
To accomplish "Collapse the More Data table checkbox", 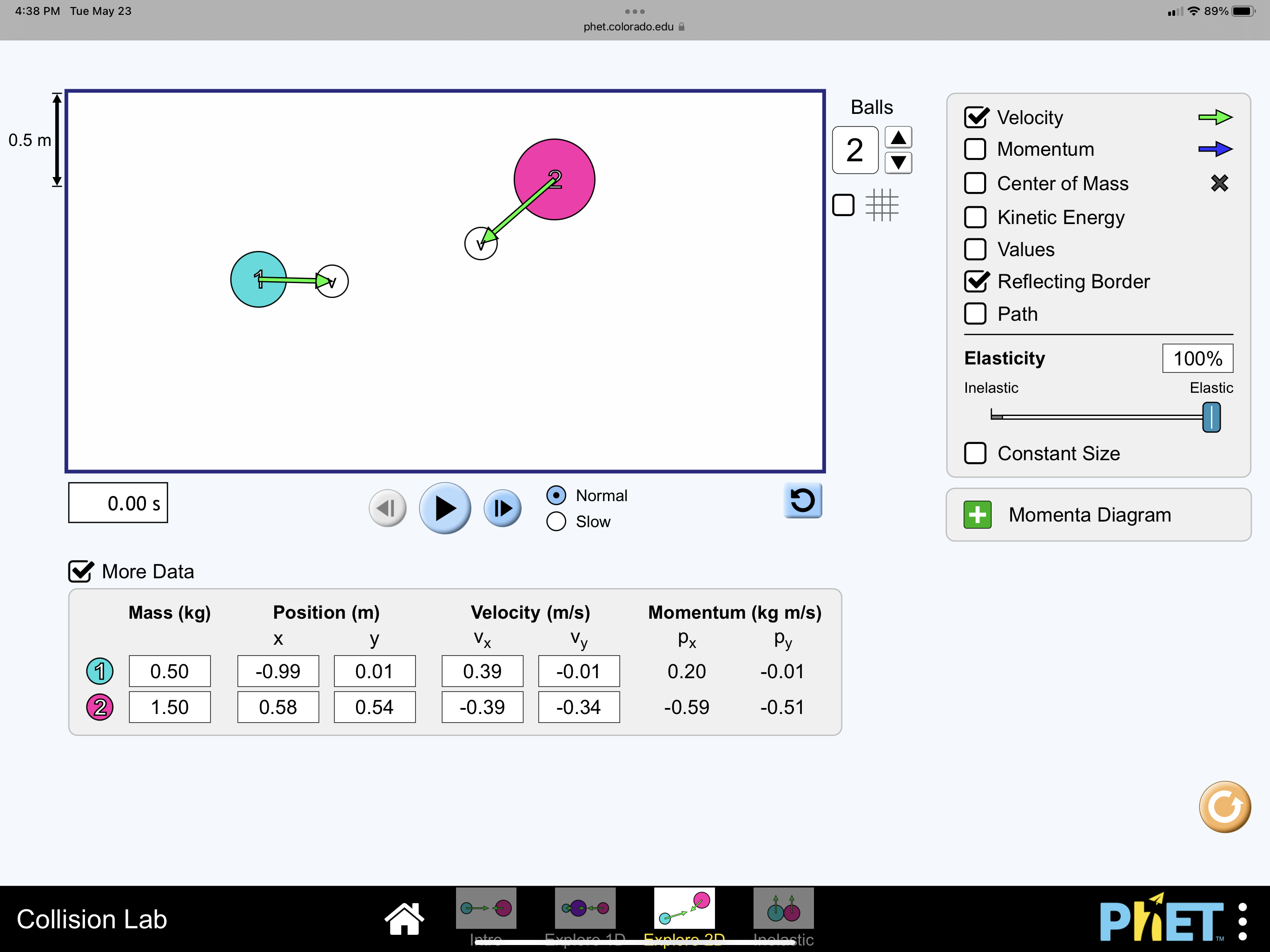I will pos(80,571).
